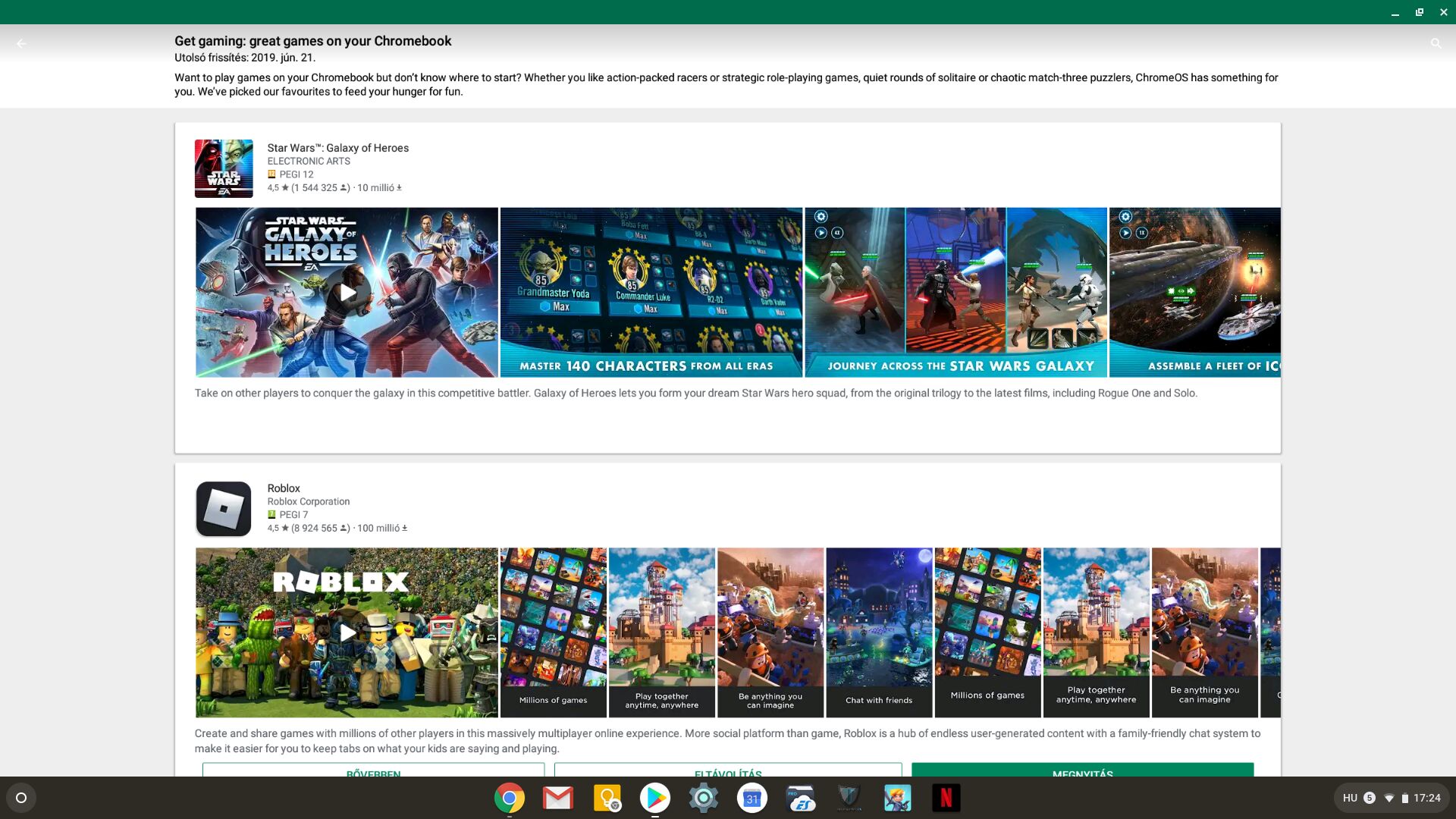1456x819 pixels.
Task: Open second 'Play together anytime, anywhere' screenshot
Action: click(x=1096, y=633)
